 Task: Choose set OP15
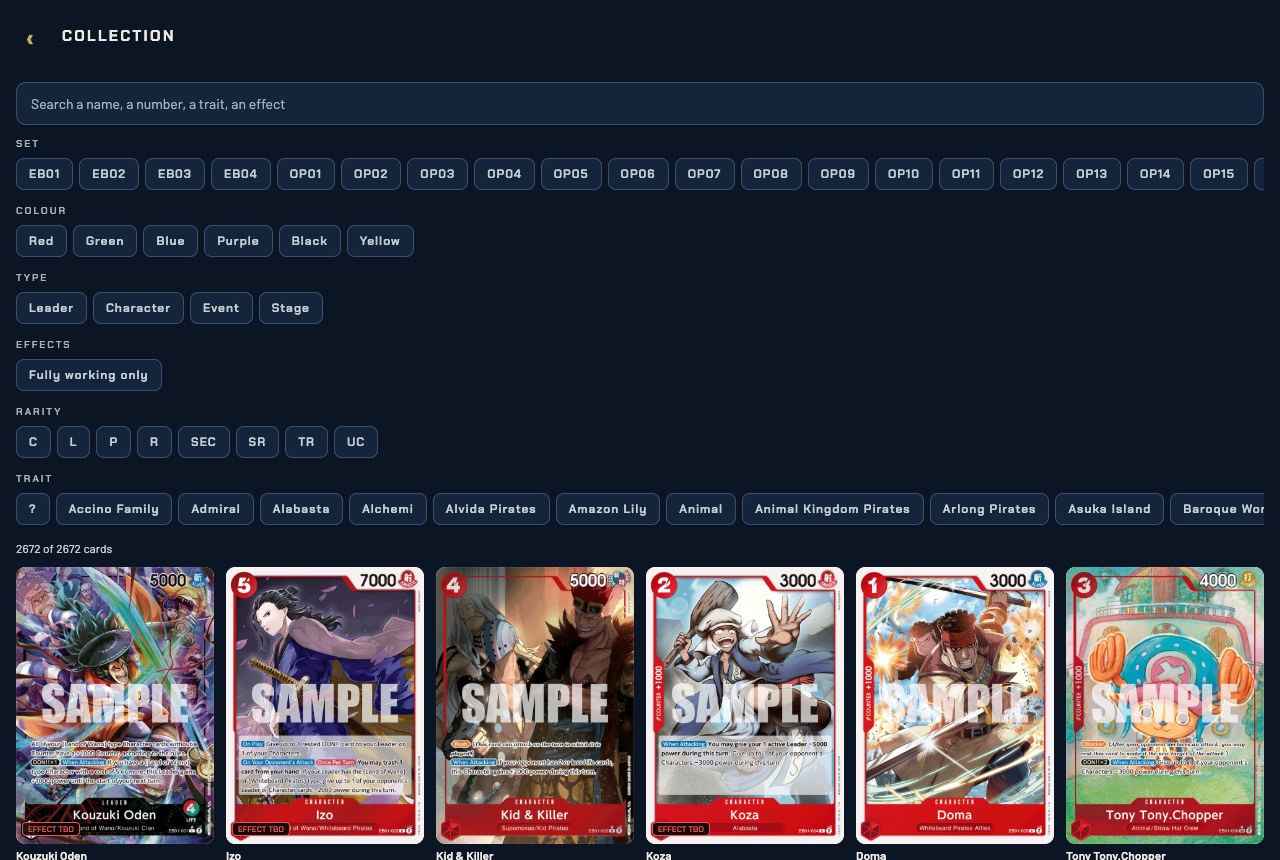point(1219,174)
